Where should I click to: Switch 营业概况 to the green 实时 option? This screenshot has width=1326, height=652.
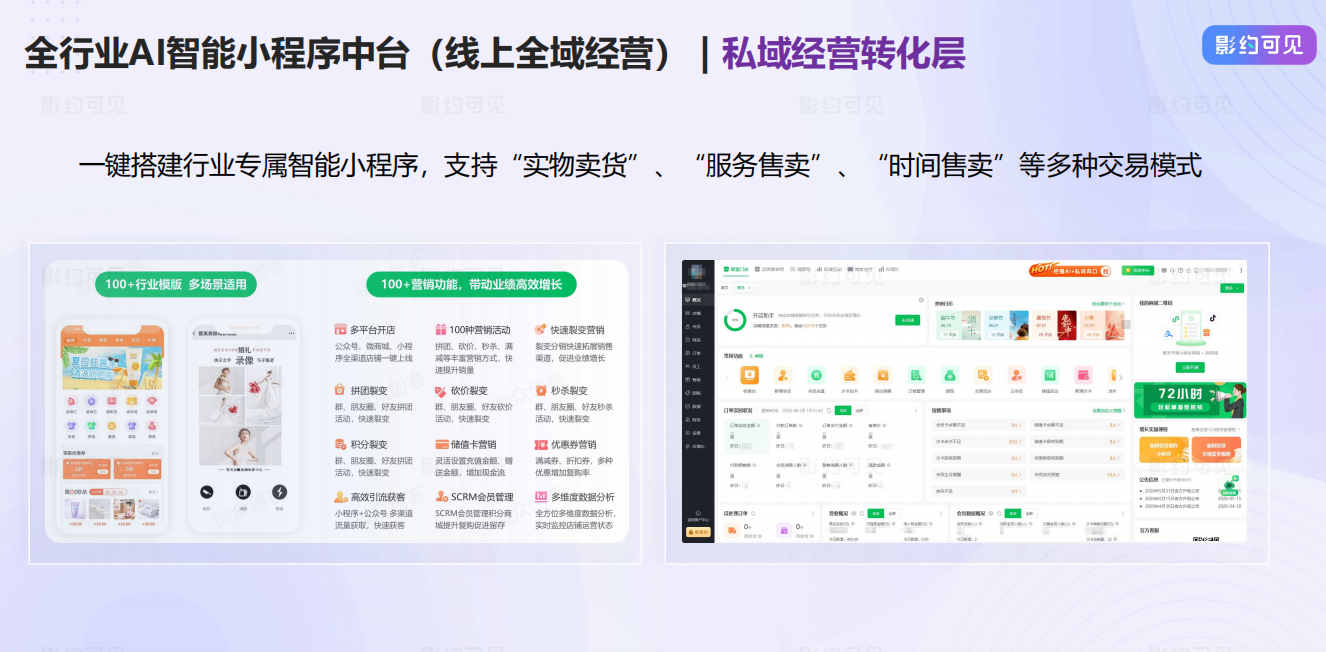point(876,513)
